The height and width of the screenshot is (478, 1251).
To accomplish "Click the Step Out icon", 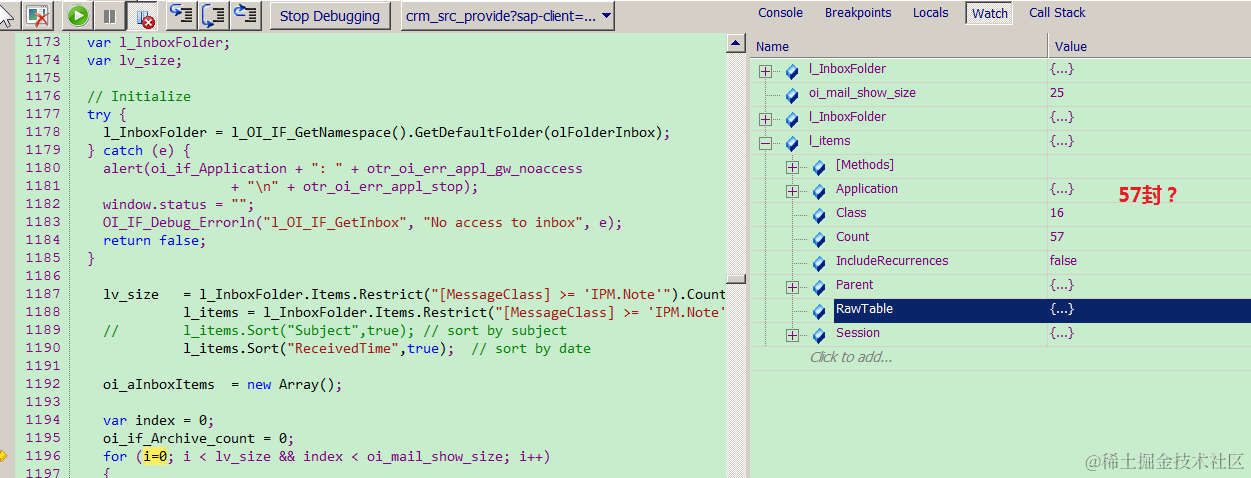I will pos(245,15).
